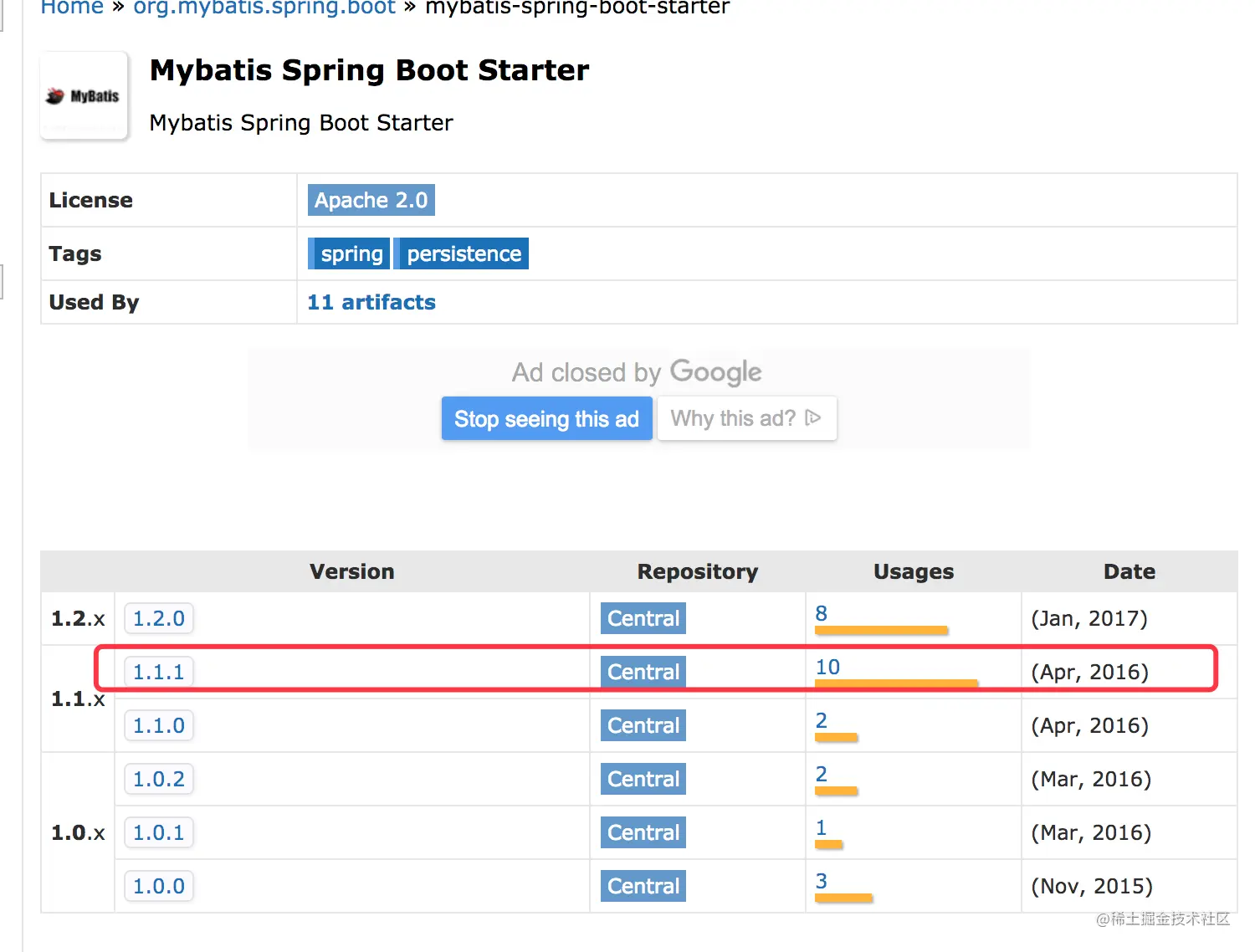The image size is (1255, 952).
Task: Select the Tags row label
Action: 75,253
